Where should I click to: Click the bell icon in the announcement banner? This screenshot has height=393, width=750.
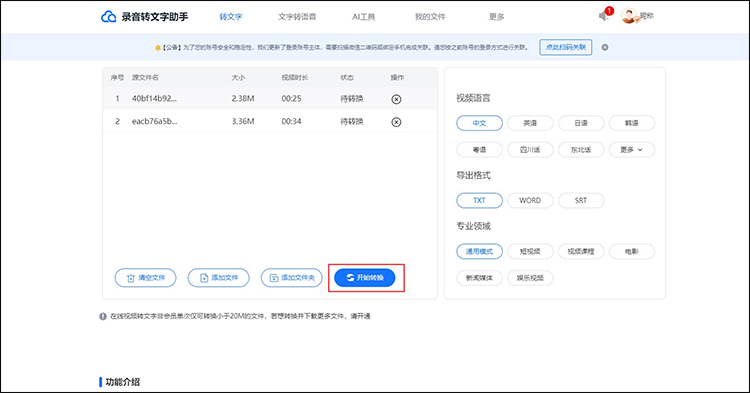pos(157,48)
